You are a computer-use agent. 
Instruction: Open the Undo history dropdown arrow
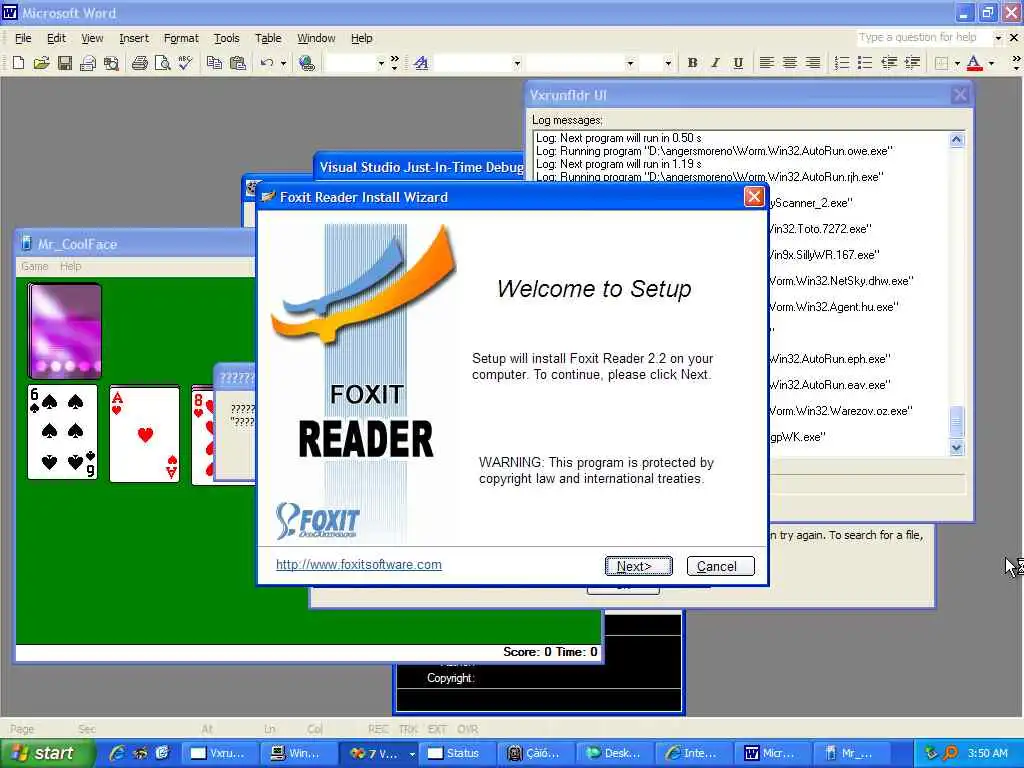[x=283, y=63]
